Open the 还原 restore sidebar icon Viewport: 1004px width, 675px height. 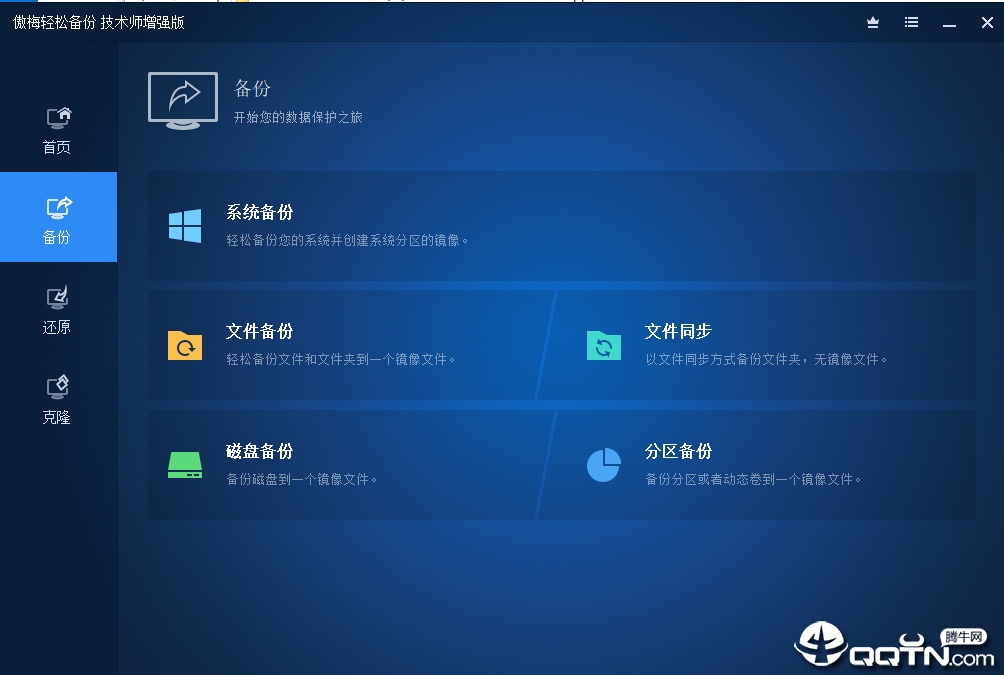tap(58, 298)
